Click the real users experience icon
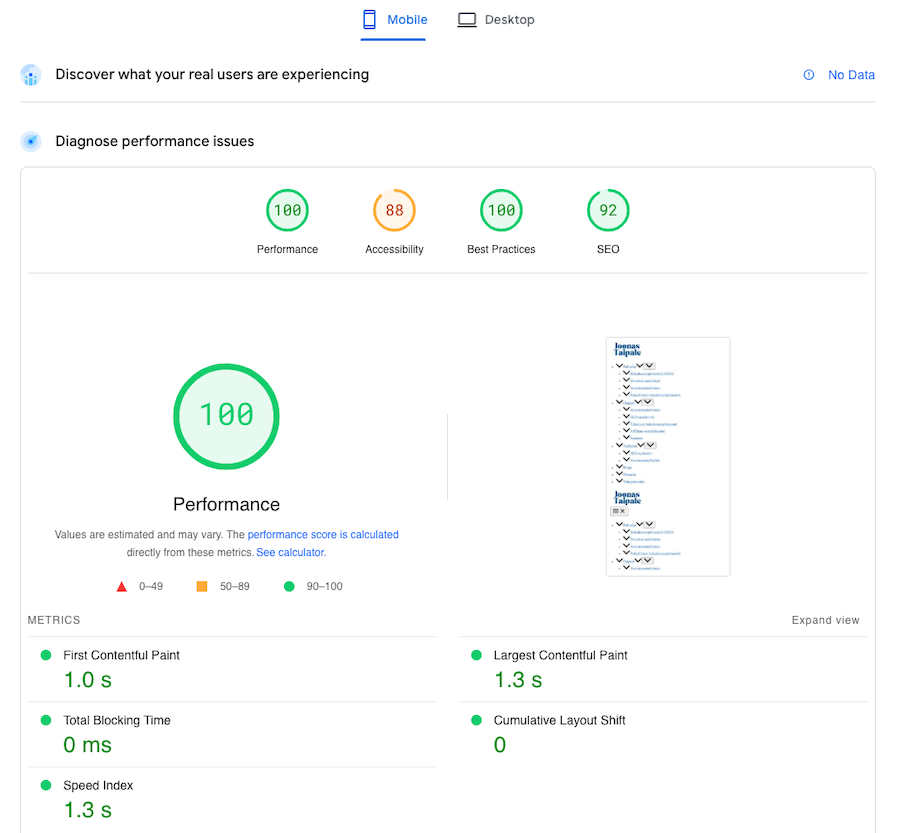This screenshot has height=833, width=910. tap(31, 75)
